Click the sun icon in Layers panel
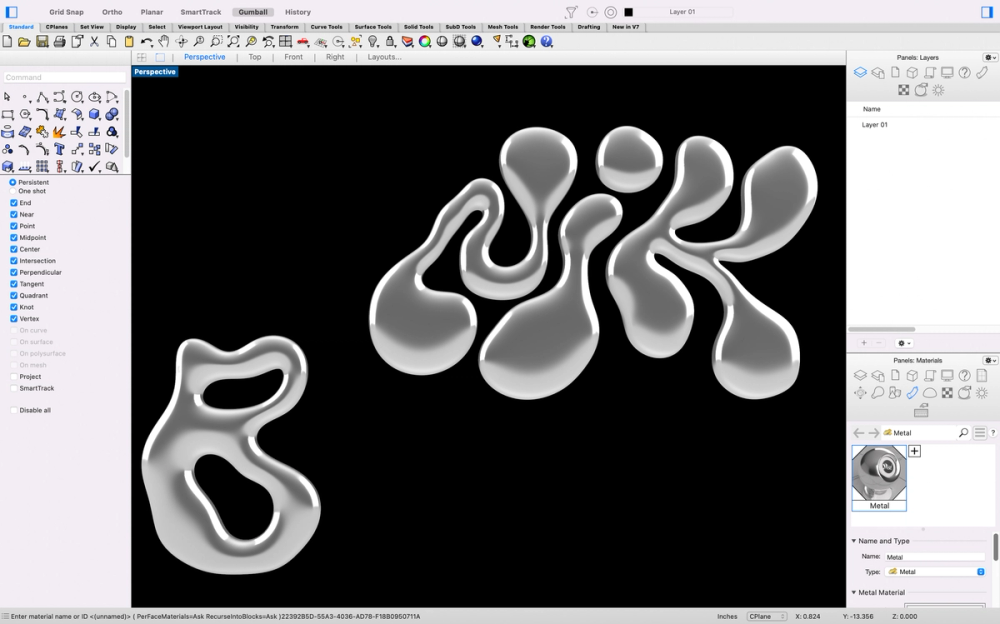This screenshot has width=1000, height=624. pyautogui.click(x=938, y=90)
